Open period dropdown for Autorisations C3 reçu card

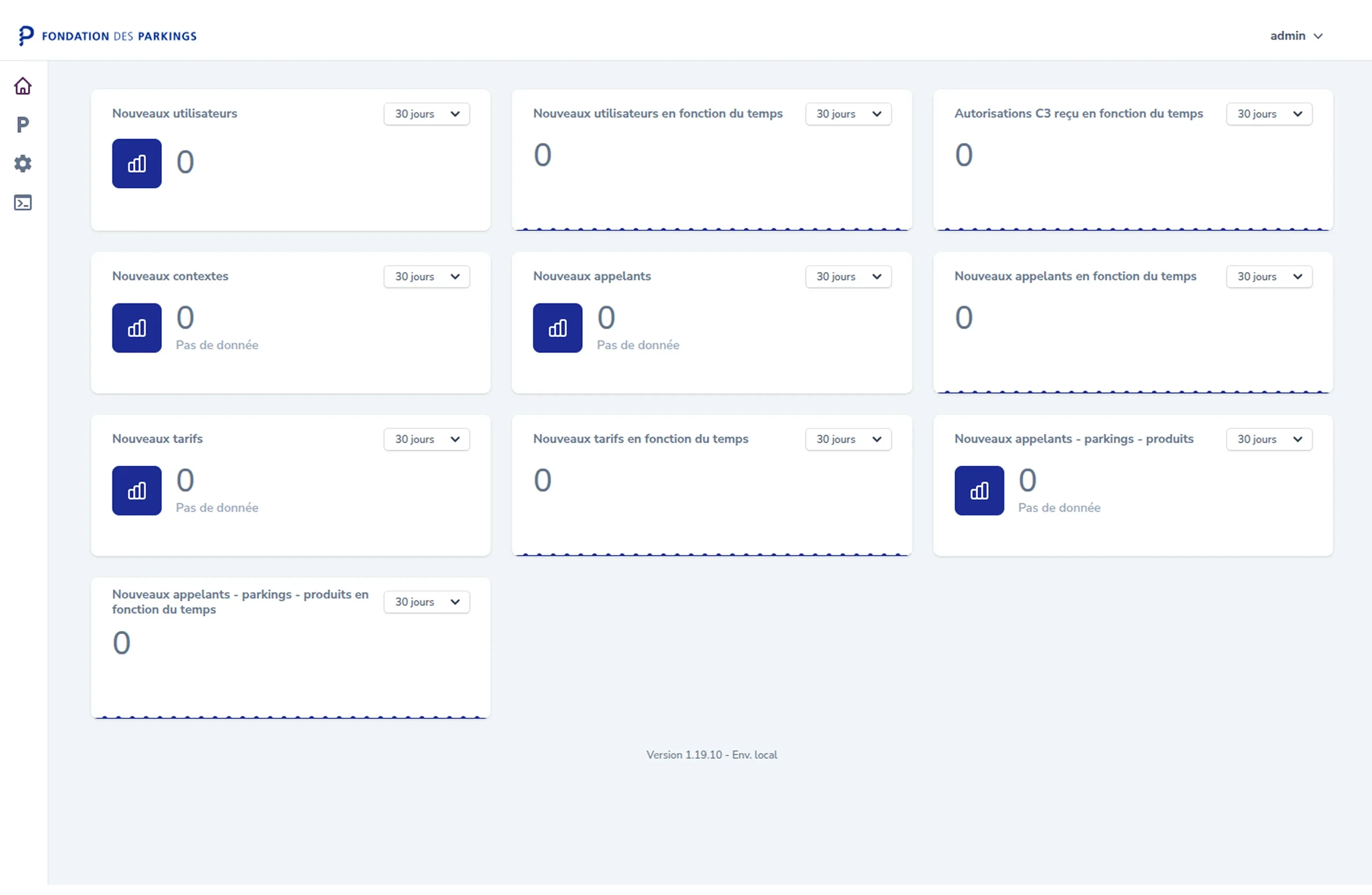coord(1269,114)
